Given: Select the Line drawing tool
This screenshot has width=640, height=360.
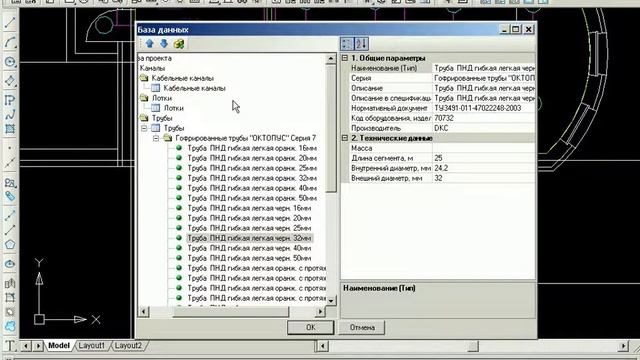Looking at the screenshot, I should click(x=10, y=23).
